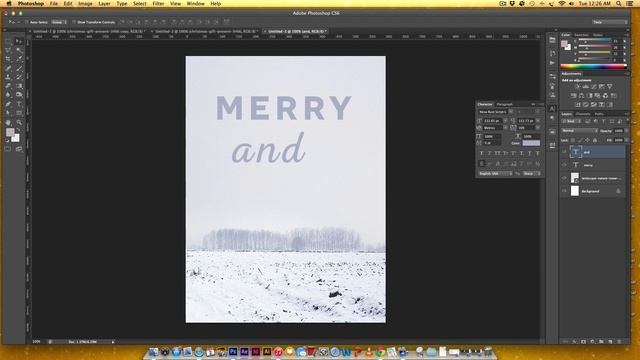Switch to the Paragraph tab
Viewport: 640px width, 360px height.
pos(504,104)
